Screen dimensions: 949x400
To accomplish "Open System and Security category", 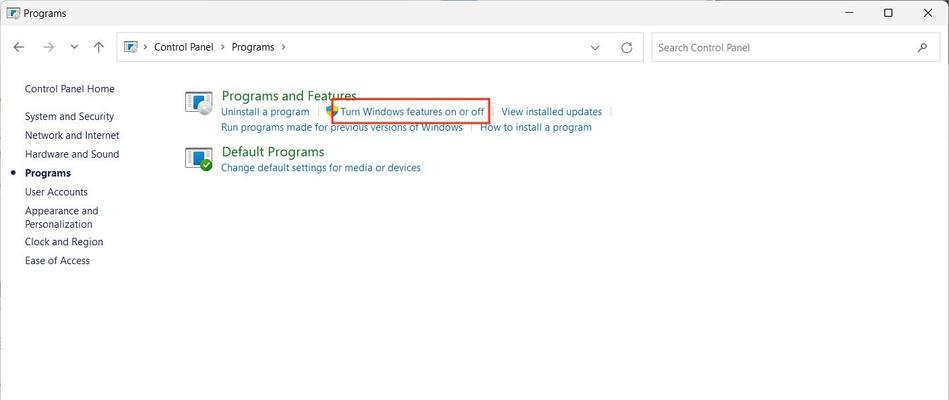I will [x=70, y=117].
